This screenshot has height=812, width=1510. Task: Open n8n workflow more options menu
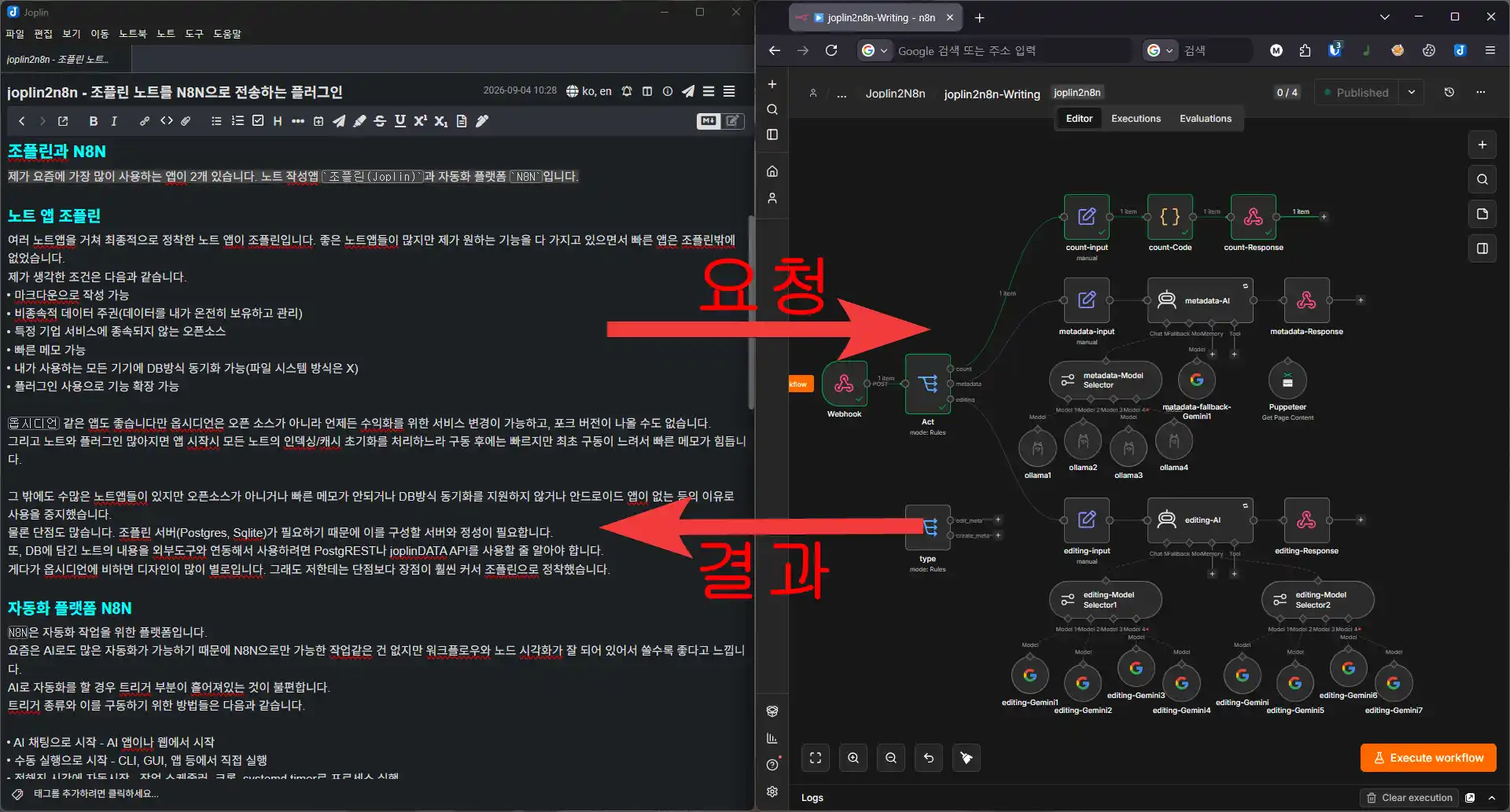[1481, 92]
